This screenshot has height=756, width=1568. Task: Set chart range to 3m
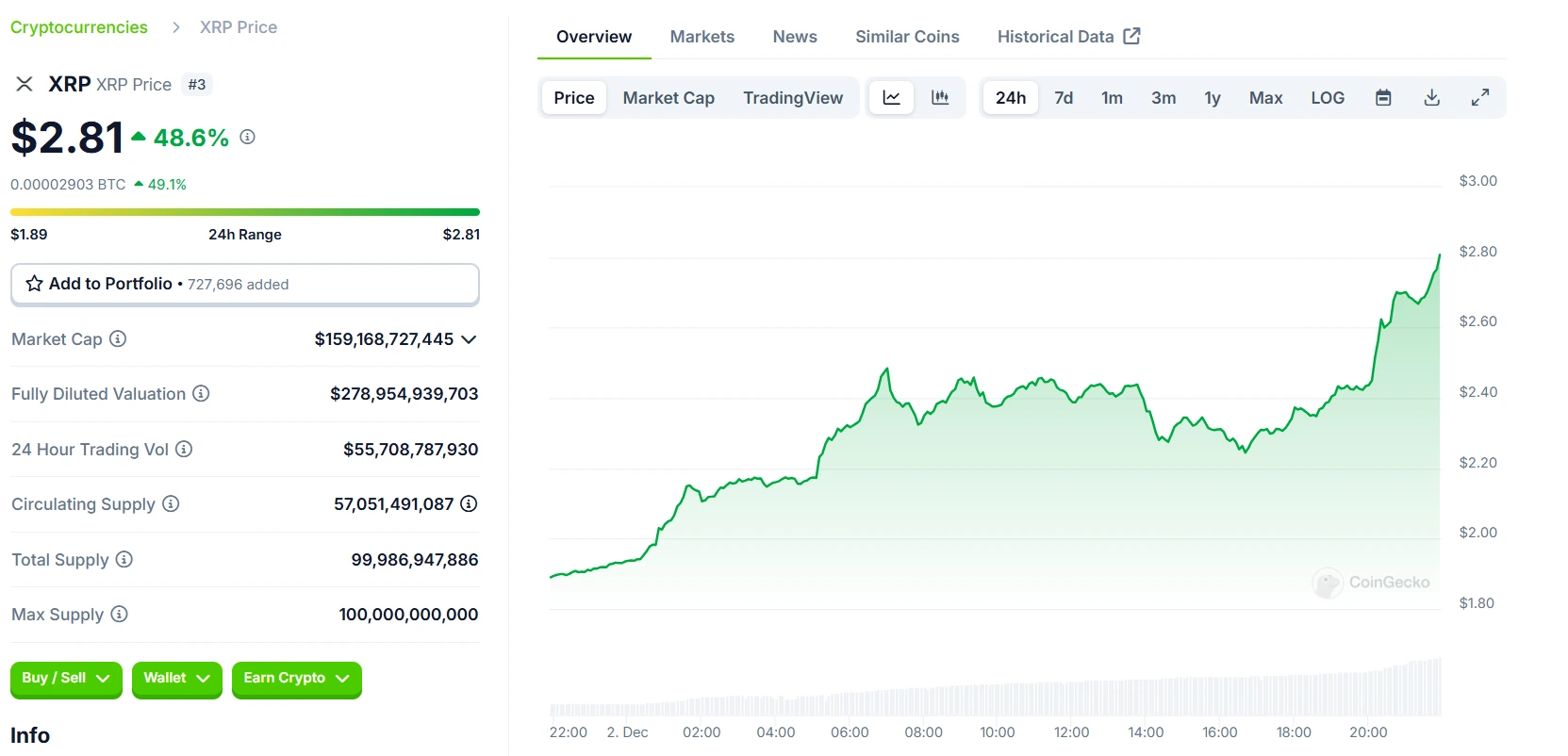1164,98
